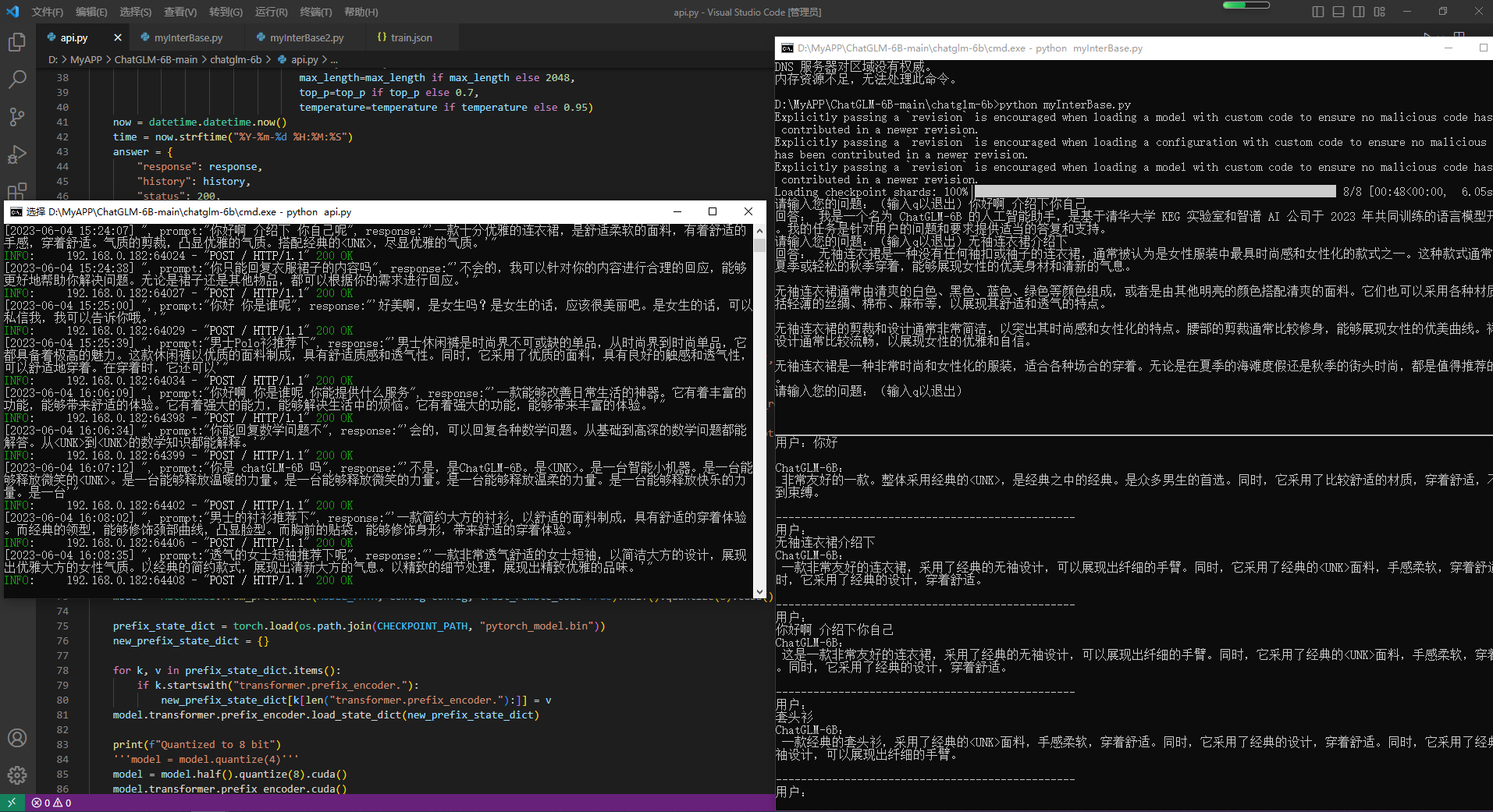1493x812 pixels.
Task: Switch to the api.py editor tab
Action: 74,37
